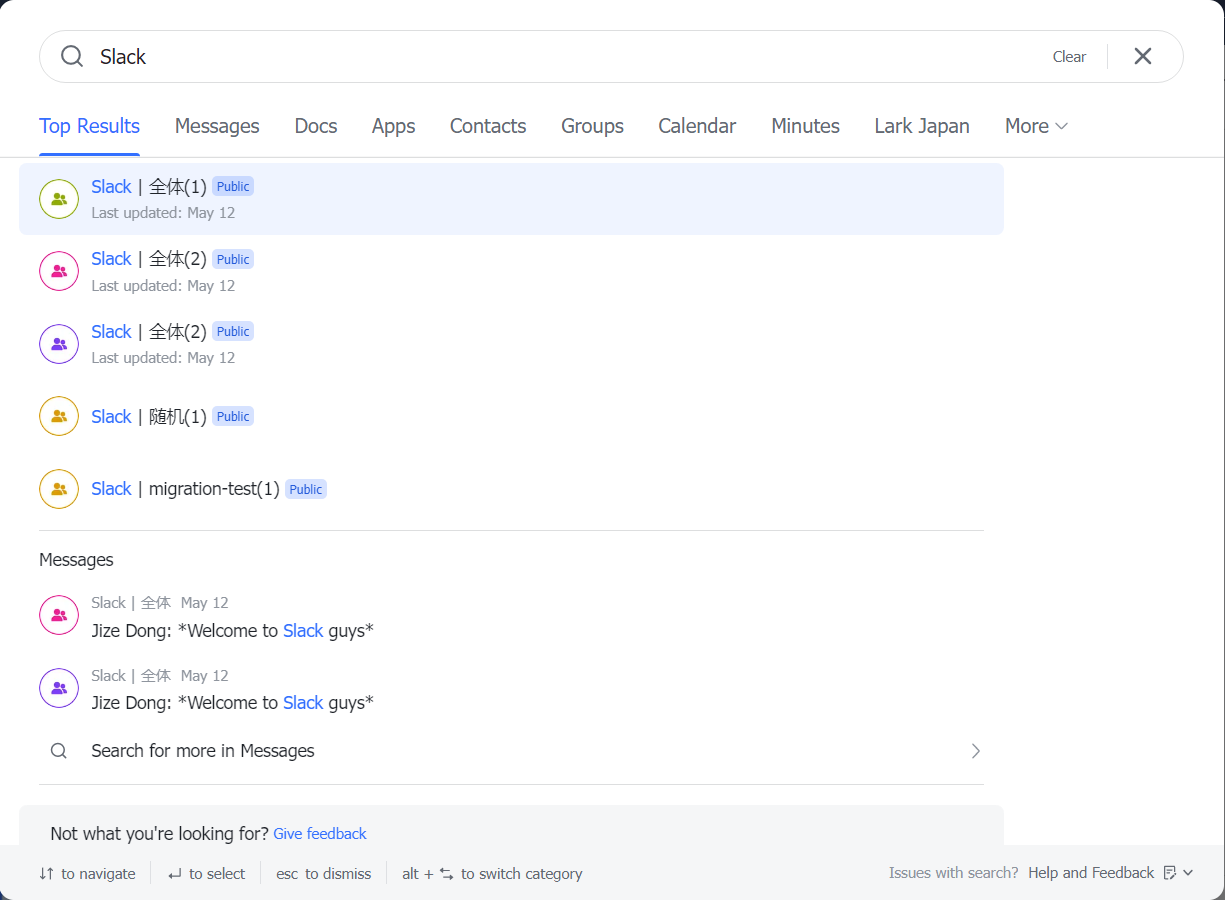Click the green group avatar of Slack | 全体(1)
1225x900 pixels.
[x=59, y=199]
